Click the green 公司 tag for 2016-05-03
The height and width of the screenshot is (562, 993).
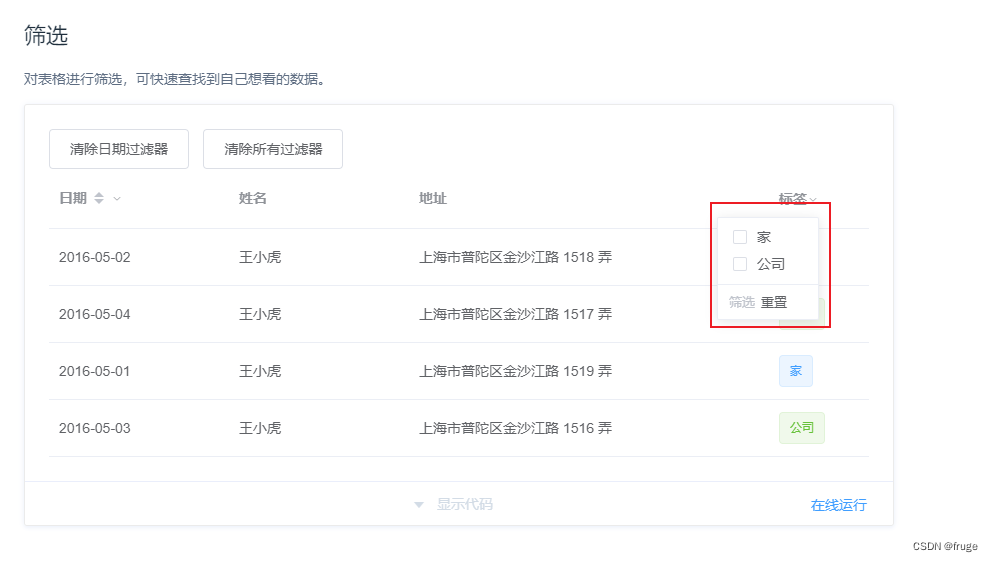click(802, 428)
